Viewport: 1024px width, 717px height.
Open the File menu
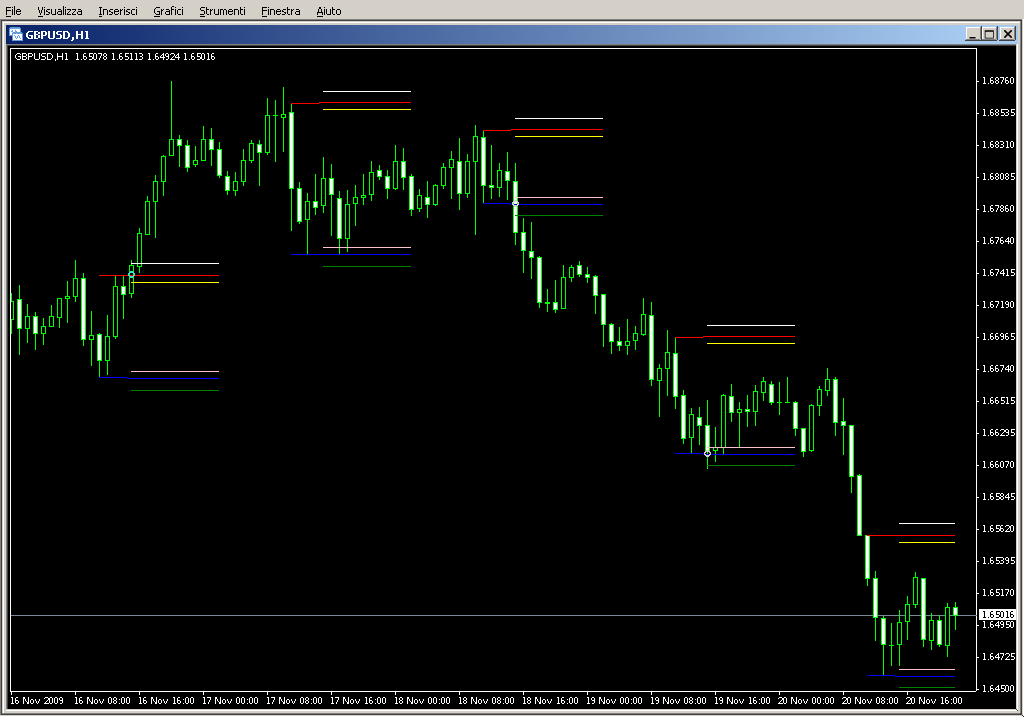point(13,11)
